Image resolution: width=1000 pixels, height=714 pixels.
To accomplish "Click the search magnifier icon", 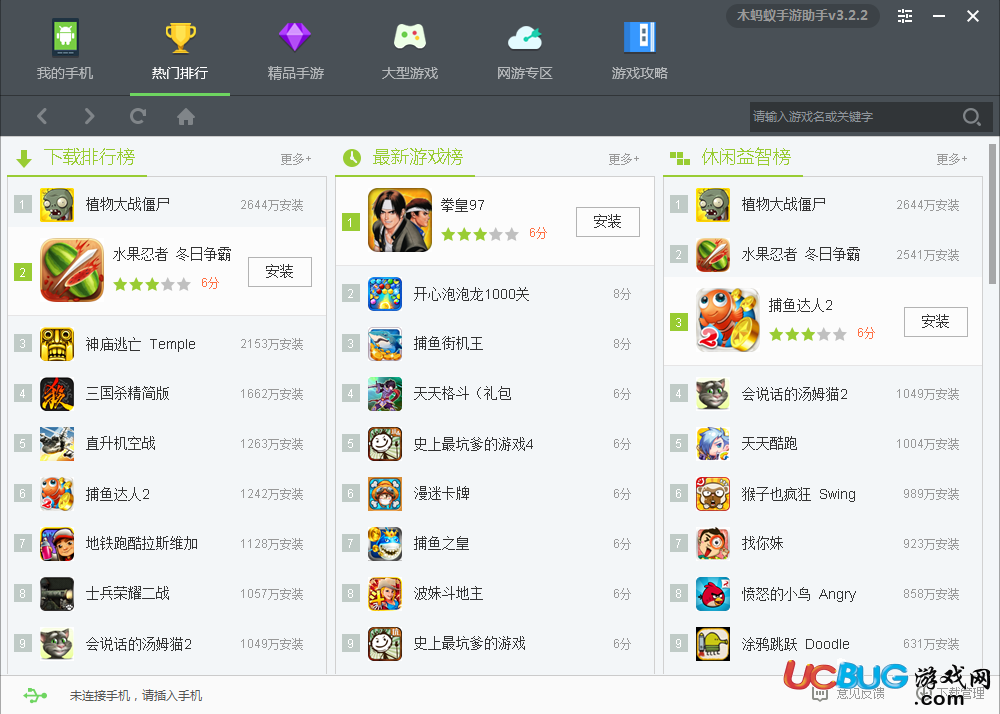I will pyautogui.click(x=971, y=117).
